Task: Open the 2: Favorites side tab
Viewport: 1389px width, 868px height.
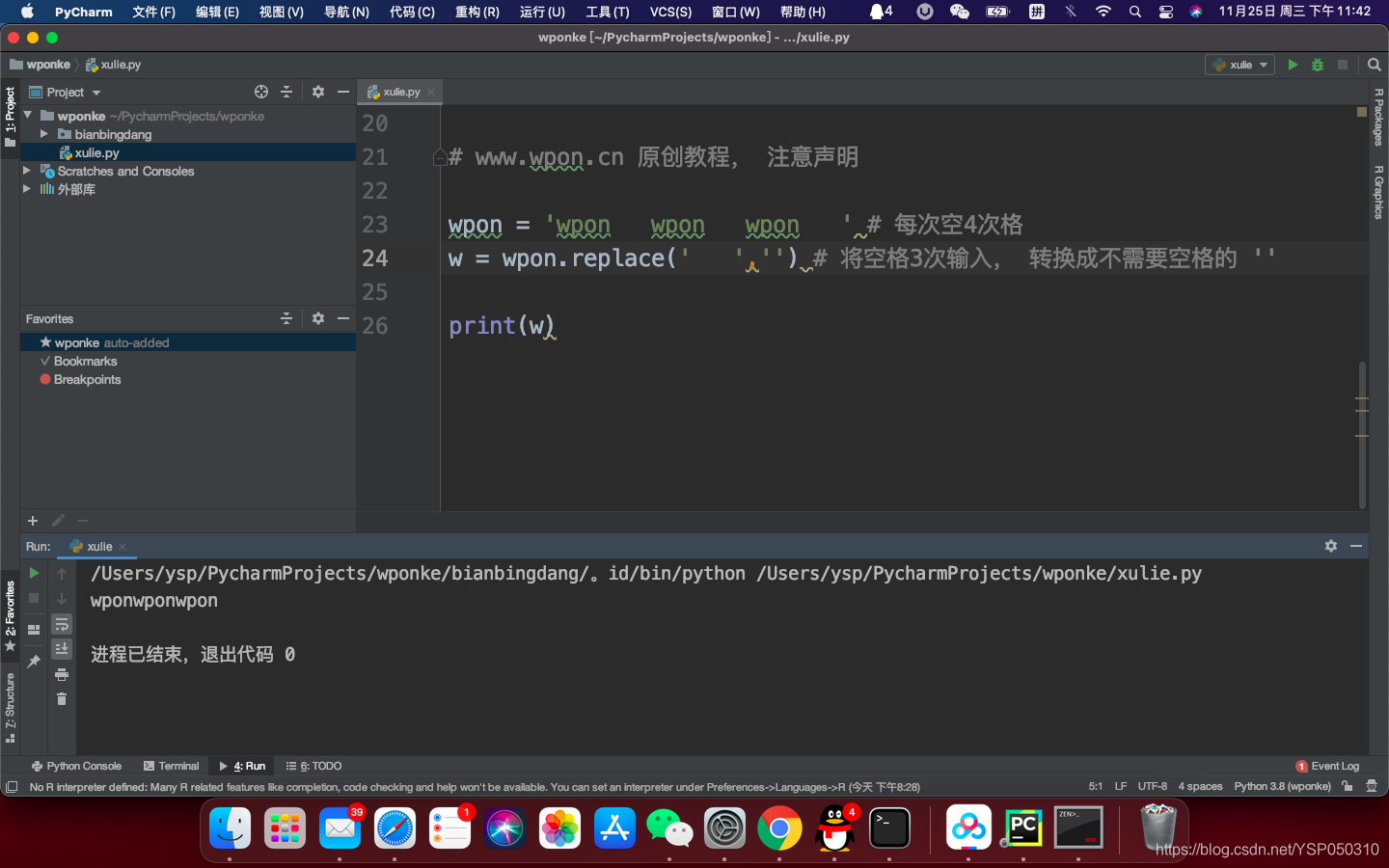Action: point(10,615)
